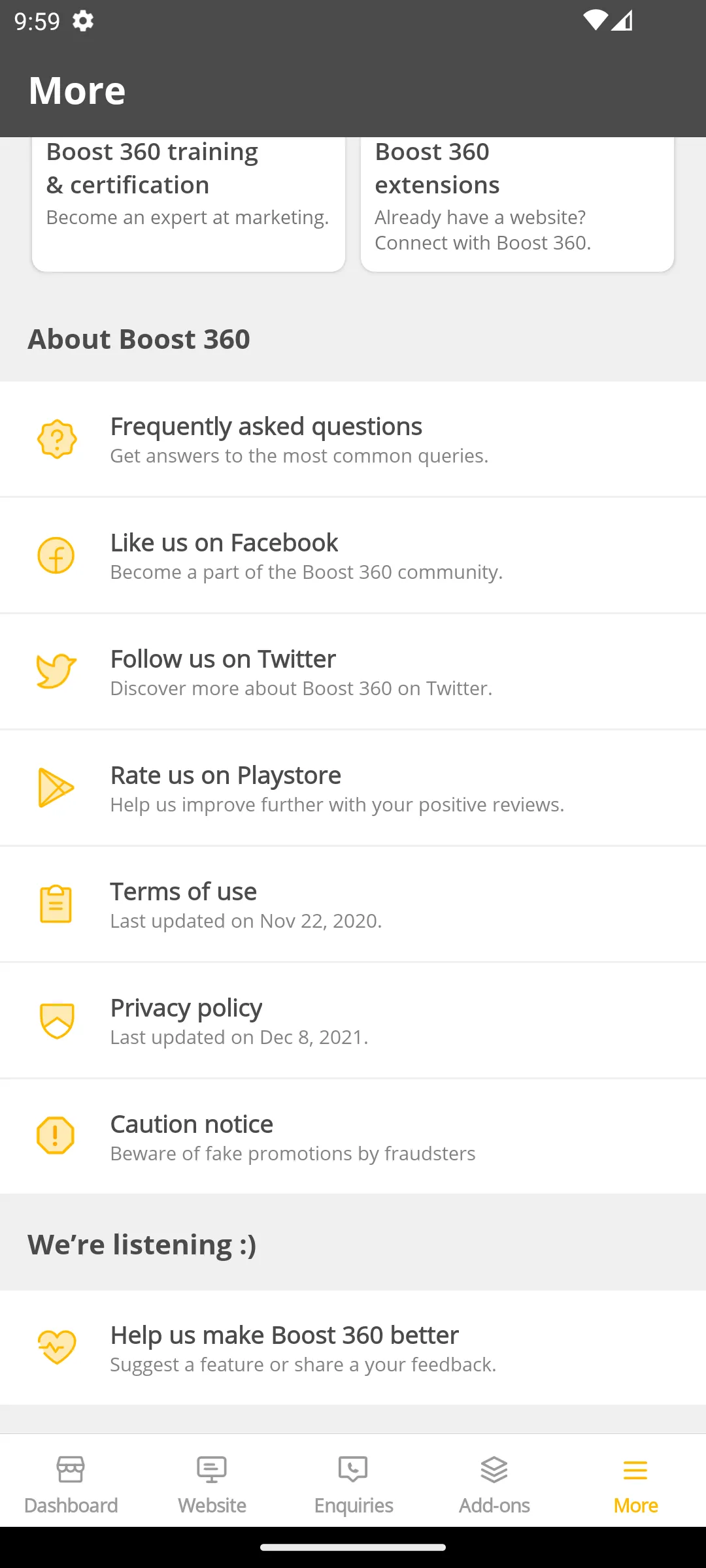This screenshot has height=1568, width=706.
Task: Tap the Twitter bird icon
Action: 56,671
